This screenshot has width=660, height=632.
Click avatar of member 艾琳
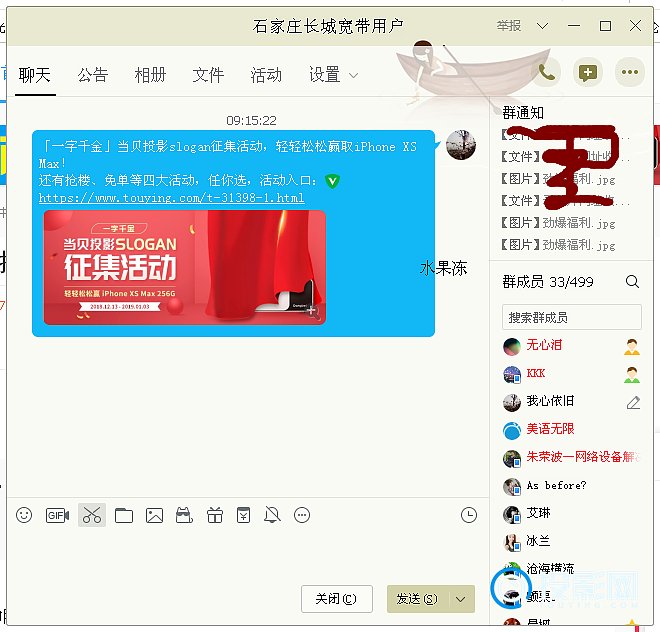pos(512,514)
